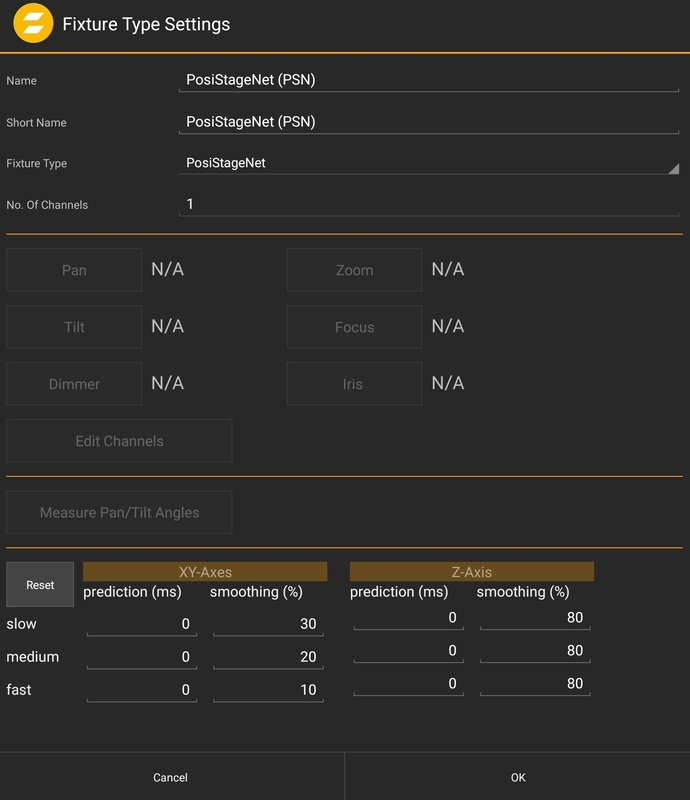Click the N/A value beside Dimmer

167,383
